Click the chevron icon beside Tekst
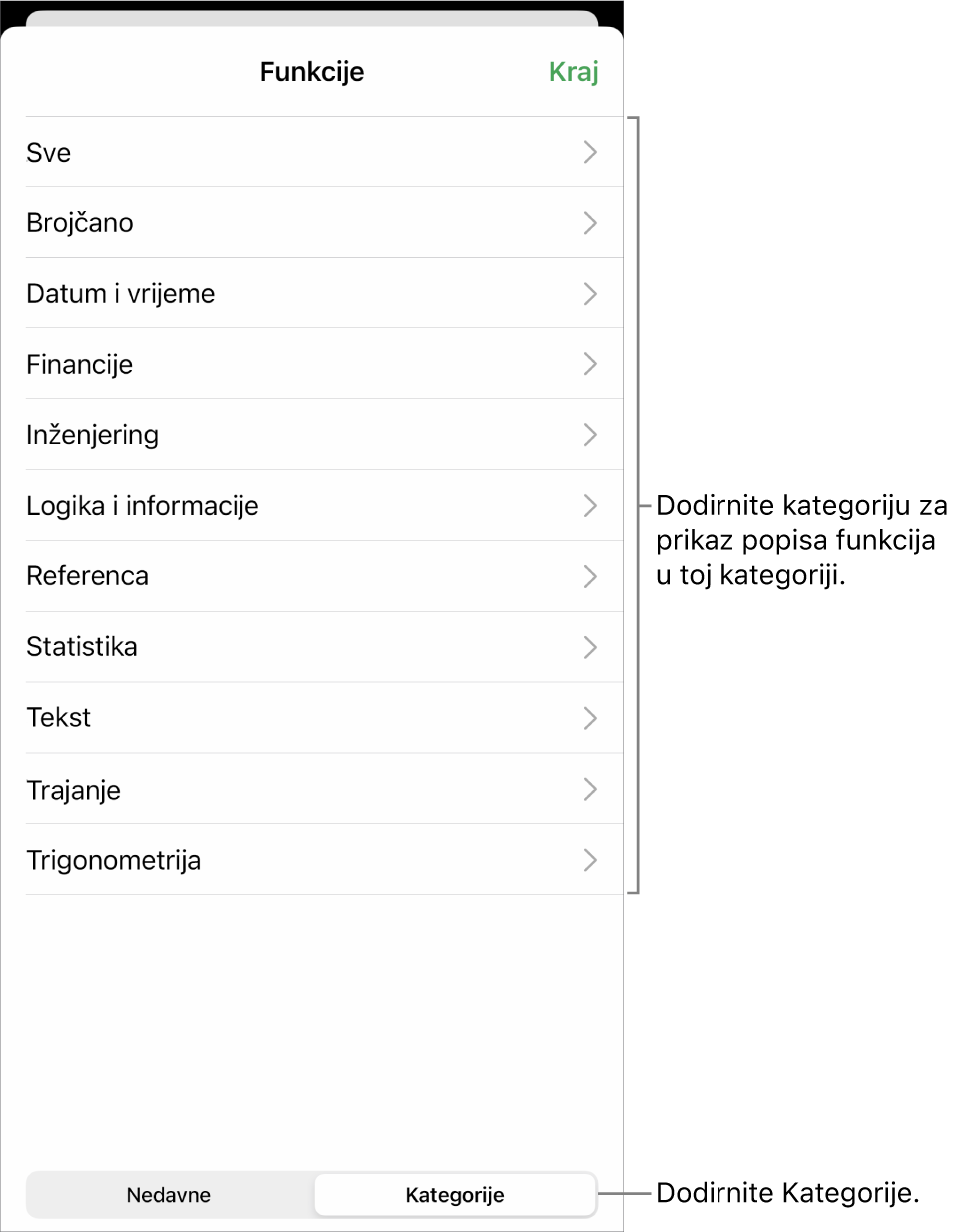 point(590,718)
